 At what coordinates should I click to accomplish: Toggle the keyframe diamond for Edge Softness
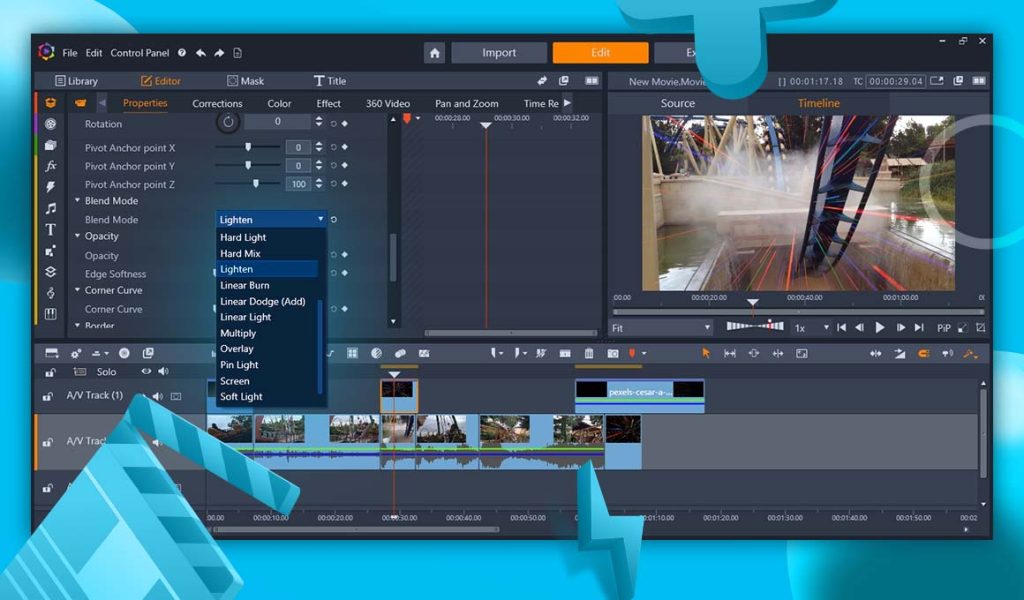coord(345,273)
